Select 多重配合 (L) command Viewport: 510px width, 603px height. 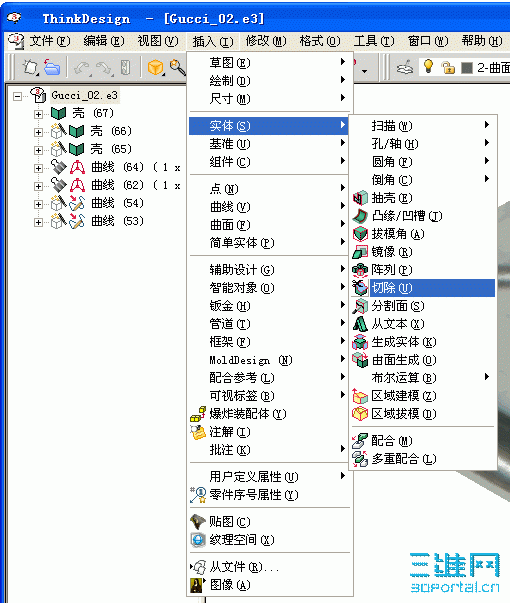(x=423, y=459)
